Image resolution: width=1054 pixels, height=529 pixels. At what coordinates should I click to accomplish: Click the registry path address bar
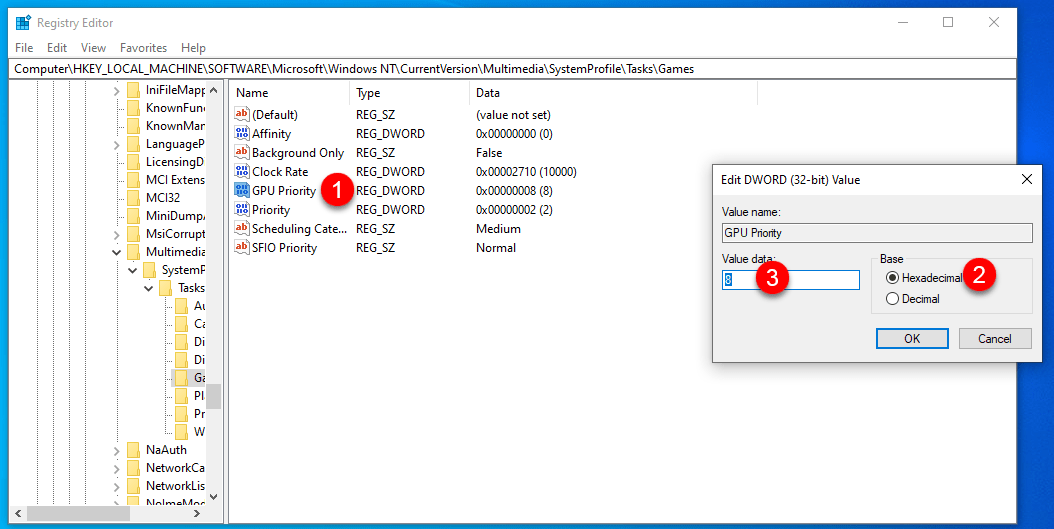[513, 69]
